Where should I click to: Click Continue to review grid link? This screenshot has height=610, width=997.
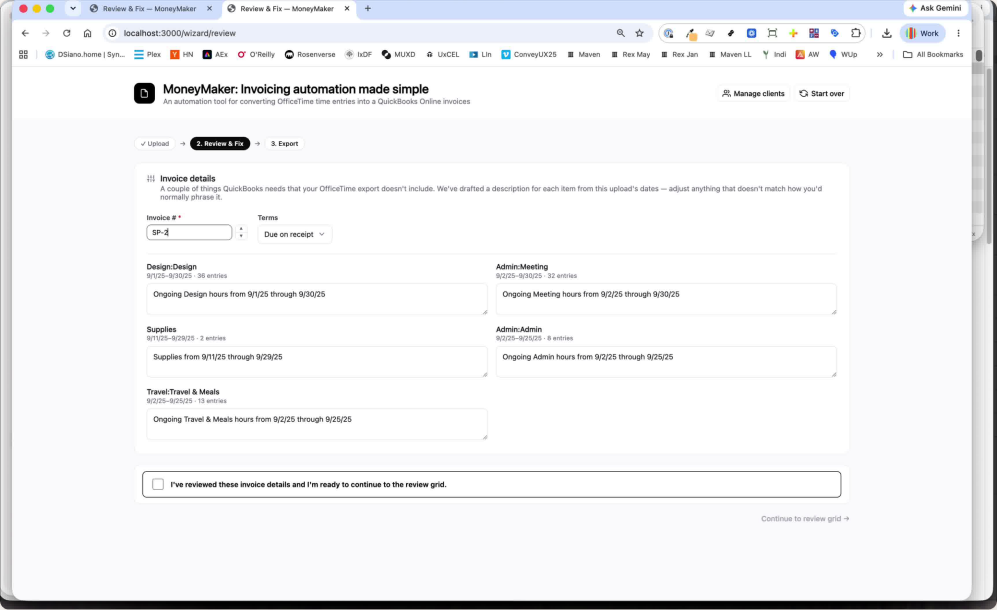[805, 519]
